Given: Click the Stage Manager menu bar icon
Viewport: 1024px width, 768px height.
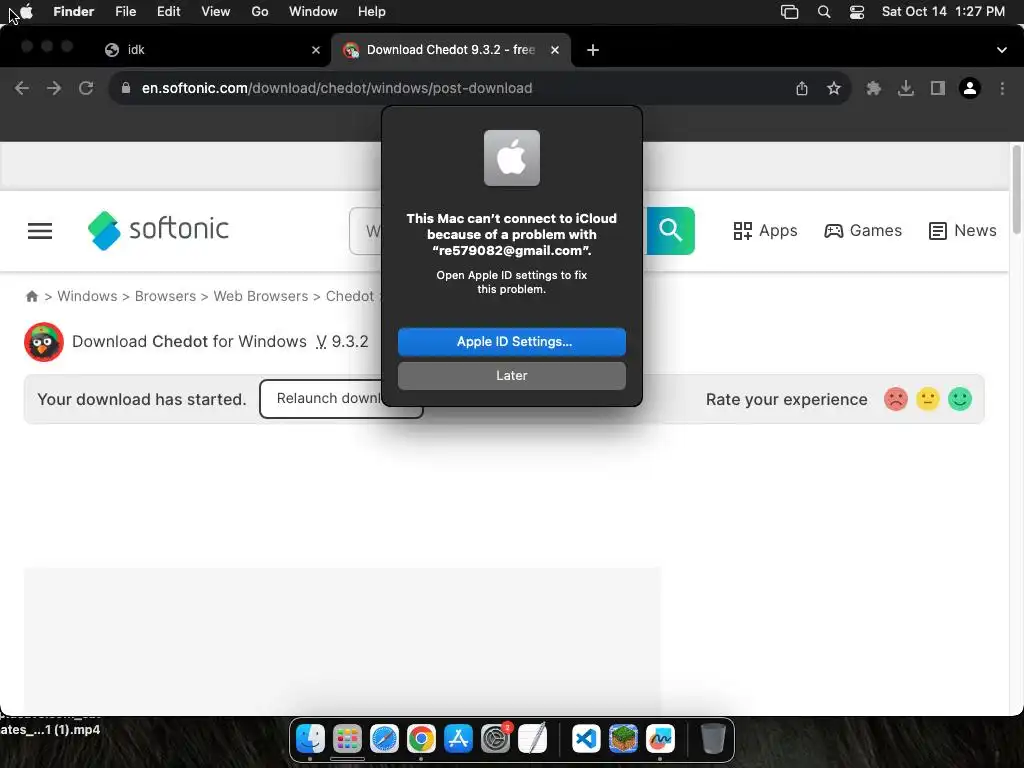Looking at the screenshot, I should [790, 12].
